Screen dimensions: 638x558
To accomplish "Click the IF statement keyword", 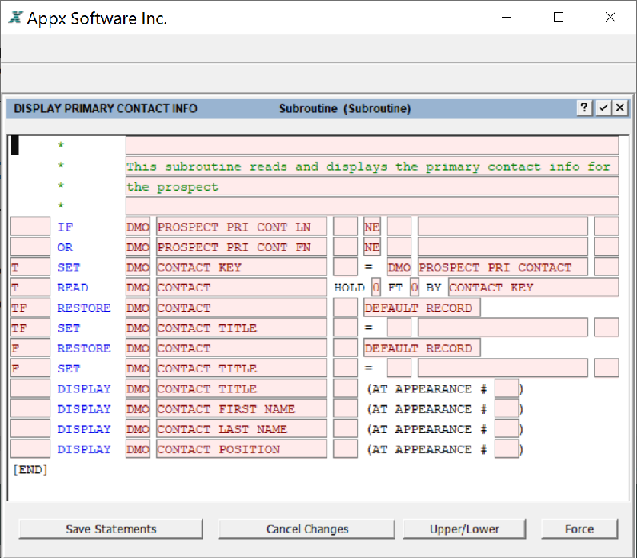I will point(66,227).
